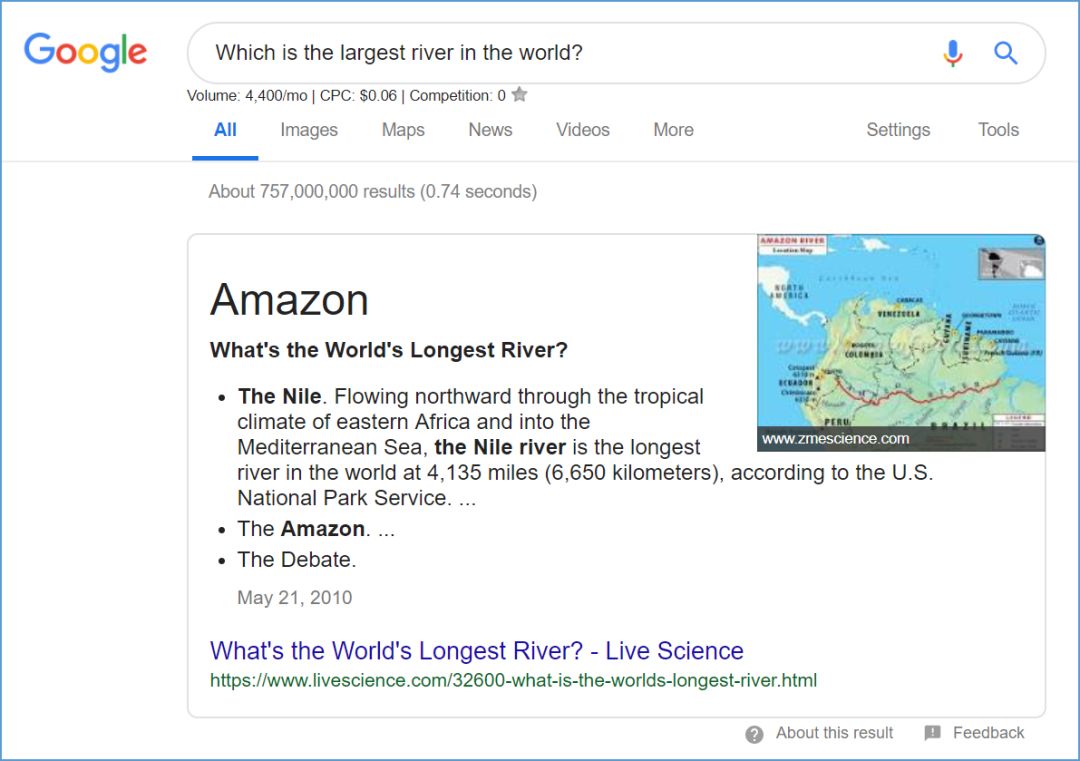Click in the search query box
Image resolution: width=1080 pixels, height=761 pixels.
pyautogui.click(x=560, y=53)
